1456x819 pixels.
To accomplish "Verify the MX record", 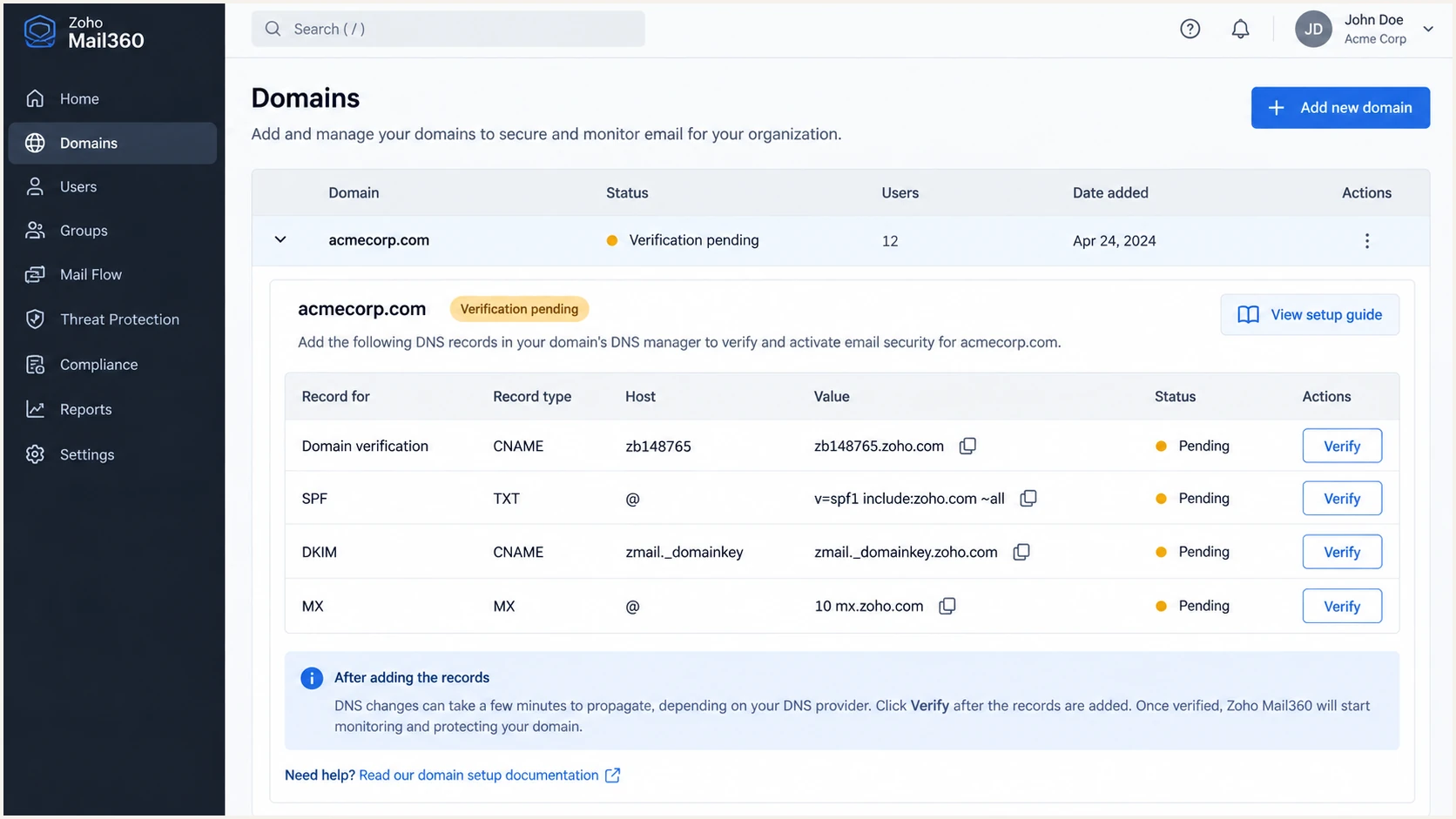I will click(1342, 606).
